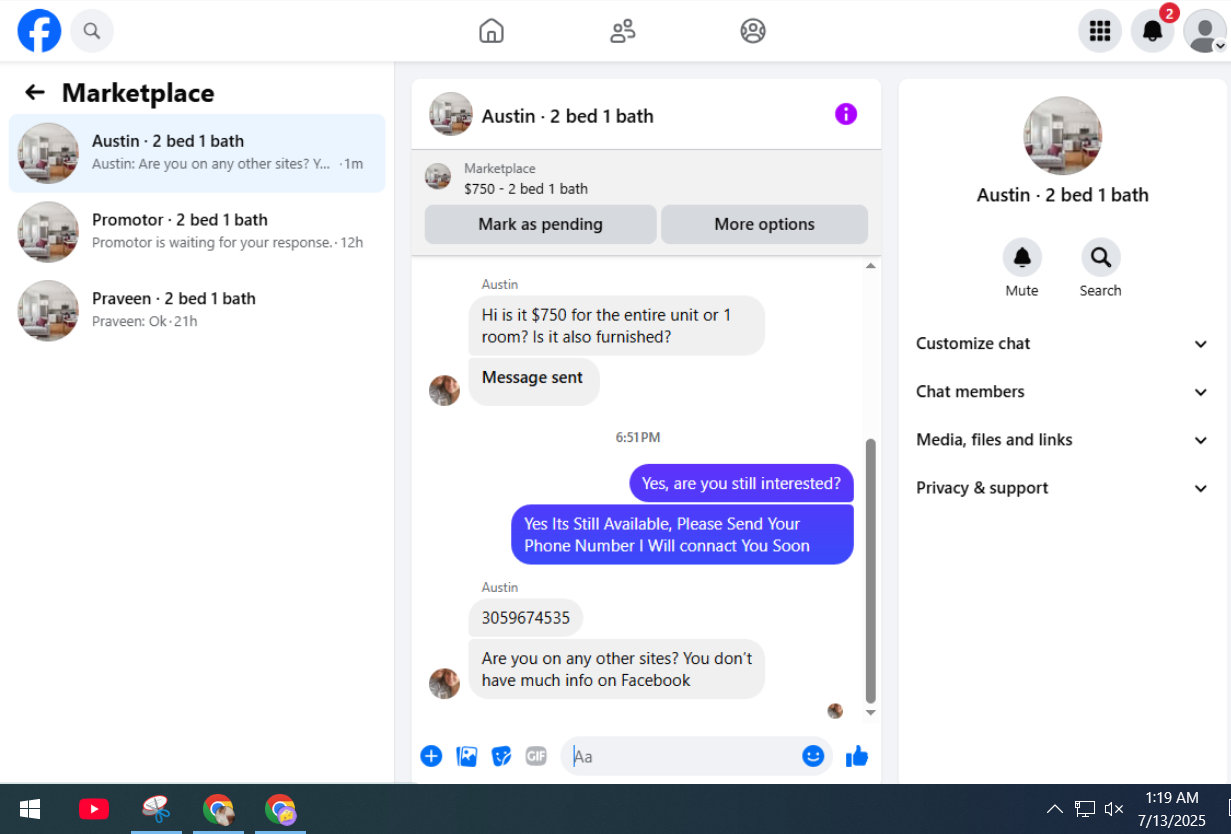
Task: Go back using Marketplace arrow
Action: 35,93
